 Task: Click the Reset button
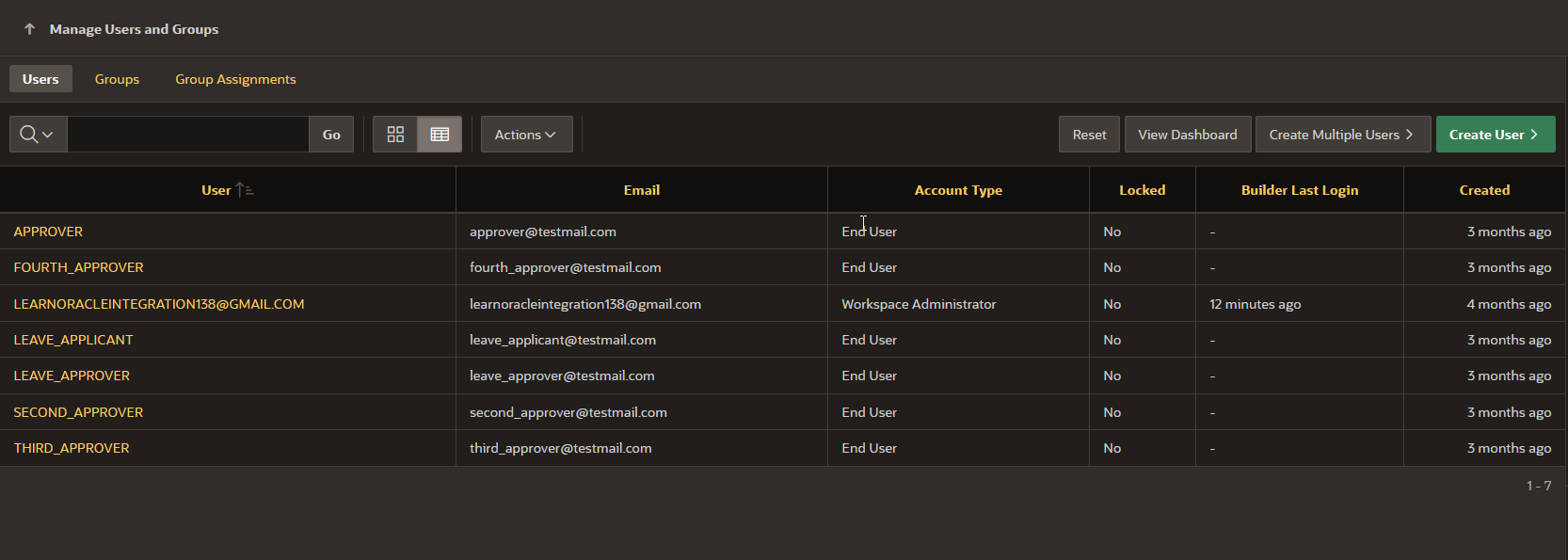coord(1089,135)
